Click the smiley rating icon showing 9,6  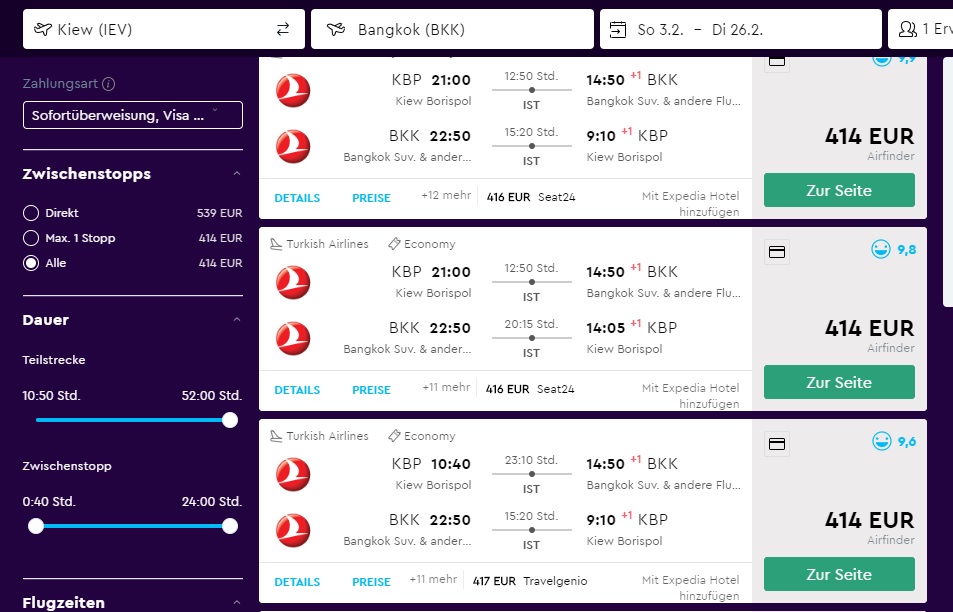pyautogui.click(x=881, y=441)
